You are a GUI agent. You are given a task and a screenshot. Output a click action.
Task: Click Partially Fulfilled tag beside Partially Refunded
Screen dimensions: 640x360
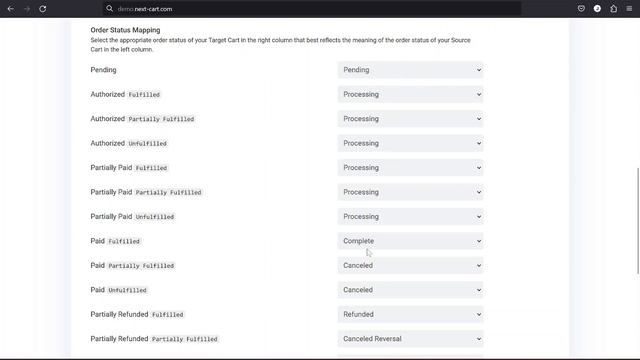pos(184,340)
